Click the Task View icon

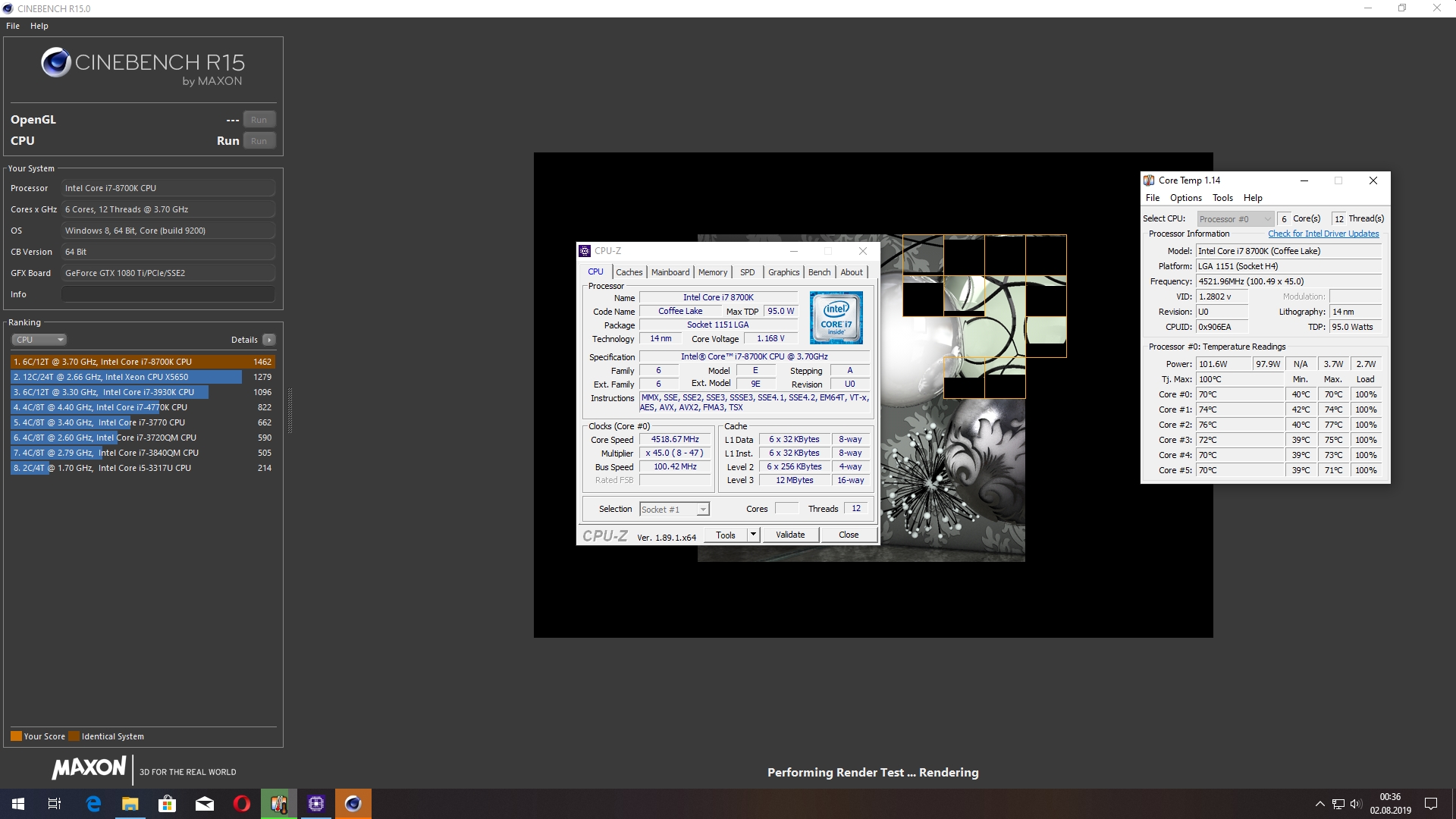coord(55,804)
